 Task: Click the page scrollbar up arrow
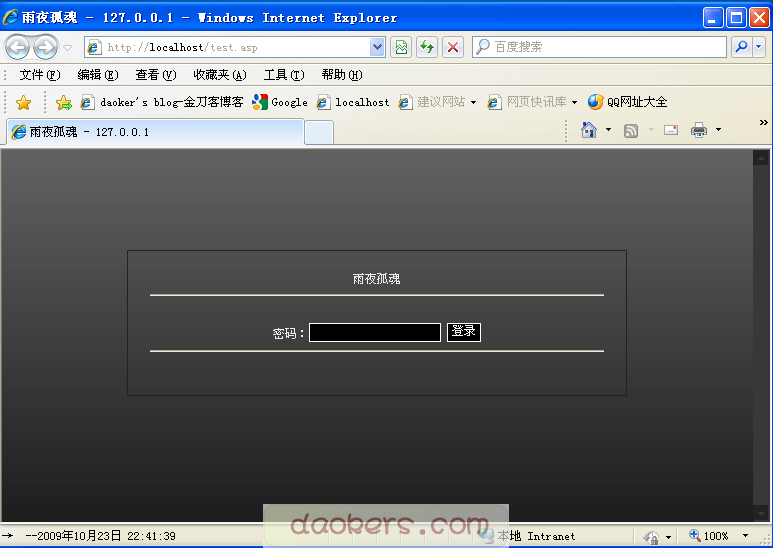pyautogui.click(x=761, y=158)
